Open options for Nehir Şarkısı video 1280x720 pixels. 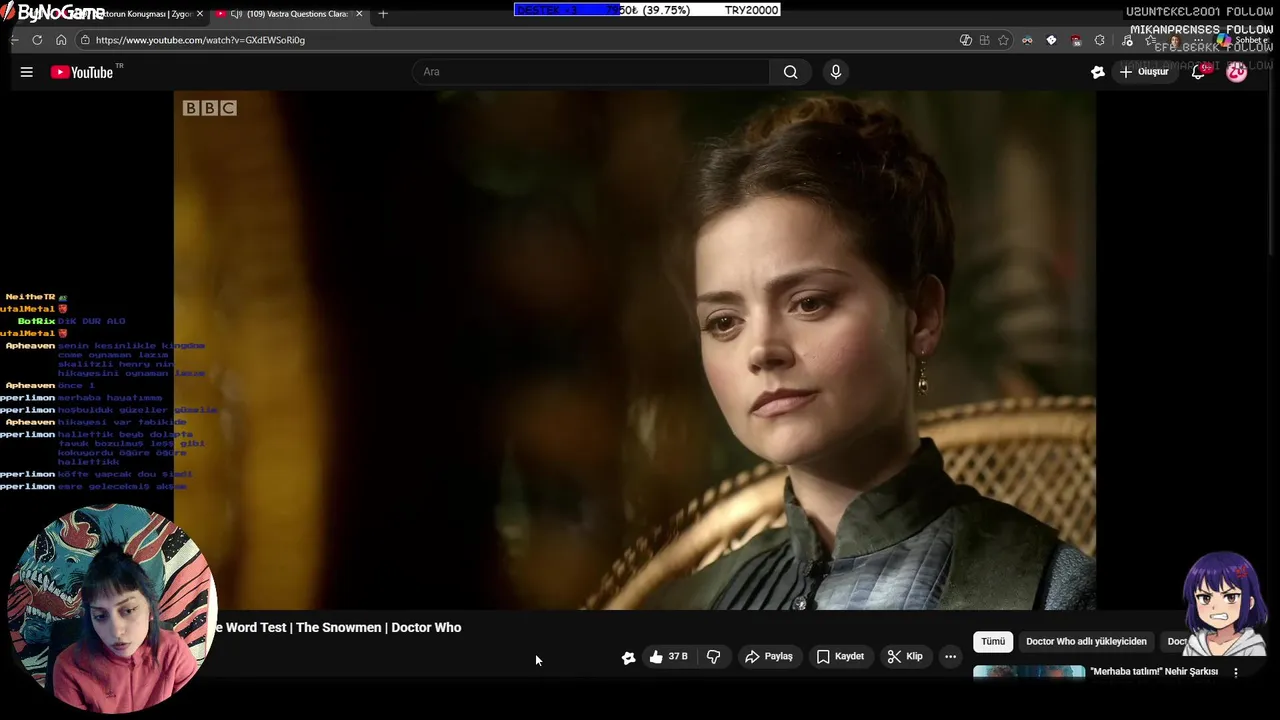coord(1236,673)
